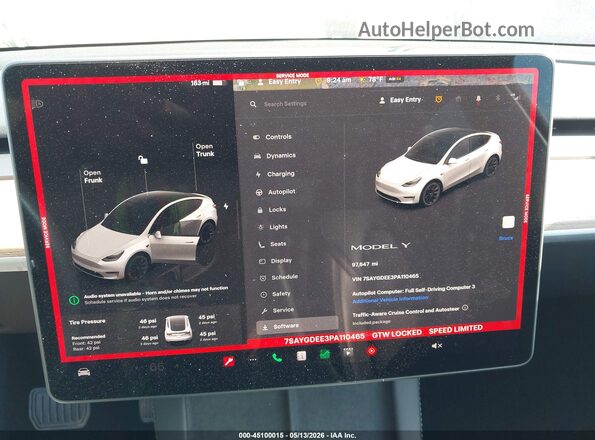Open Additional Vehicle Information link
Screen dimensions: 595x440
[x=390, y=300]
